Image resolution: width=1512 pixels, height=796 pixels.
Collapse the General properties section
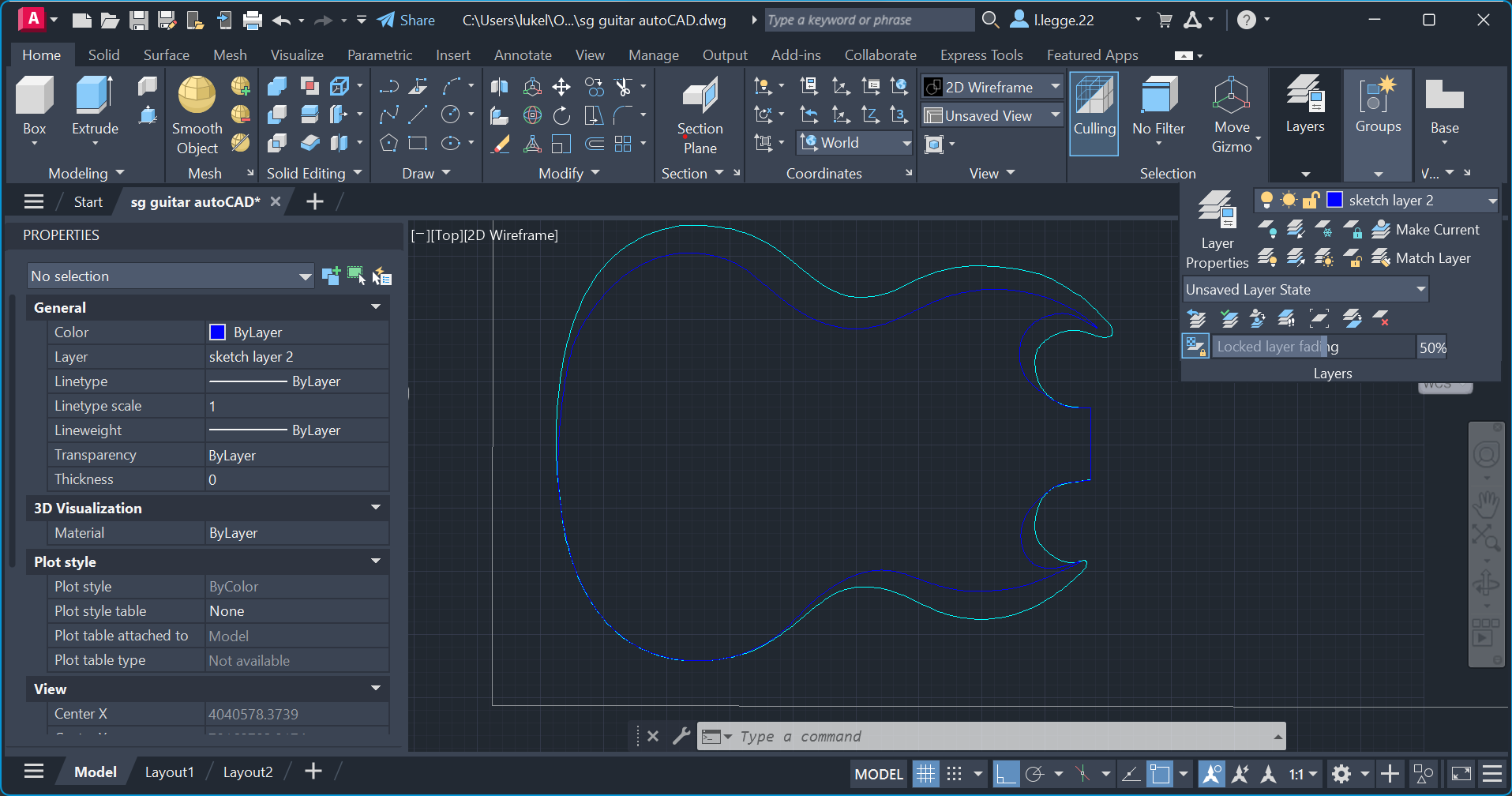click(375, 307)
